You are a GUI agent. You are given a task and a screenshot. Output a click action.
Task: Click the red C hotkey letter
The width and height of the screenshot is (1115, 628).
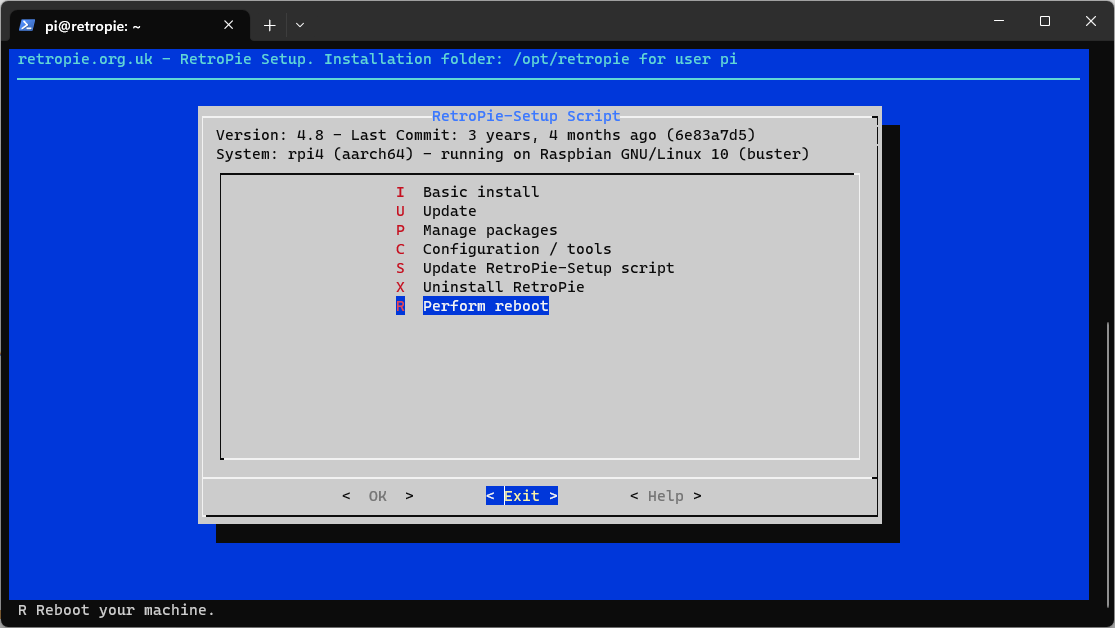coord(400,249)
